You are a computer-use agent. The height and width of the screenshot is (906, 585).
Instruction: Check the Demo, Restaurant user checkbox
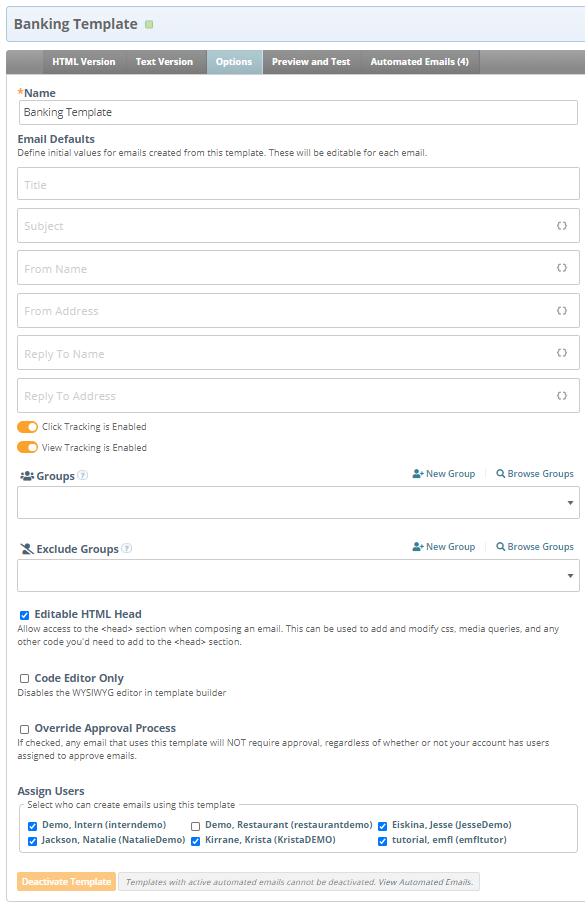pyautogui.click(x=195, y=826)
